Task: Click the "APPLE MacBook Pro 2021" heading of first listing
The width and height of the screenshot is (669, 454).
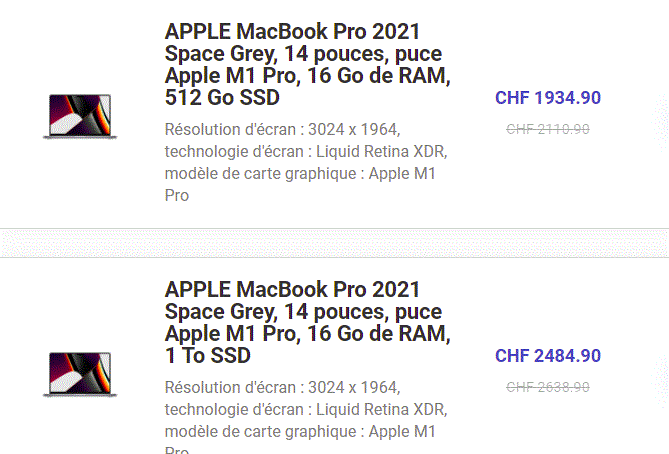Action: [292, 32]
